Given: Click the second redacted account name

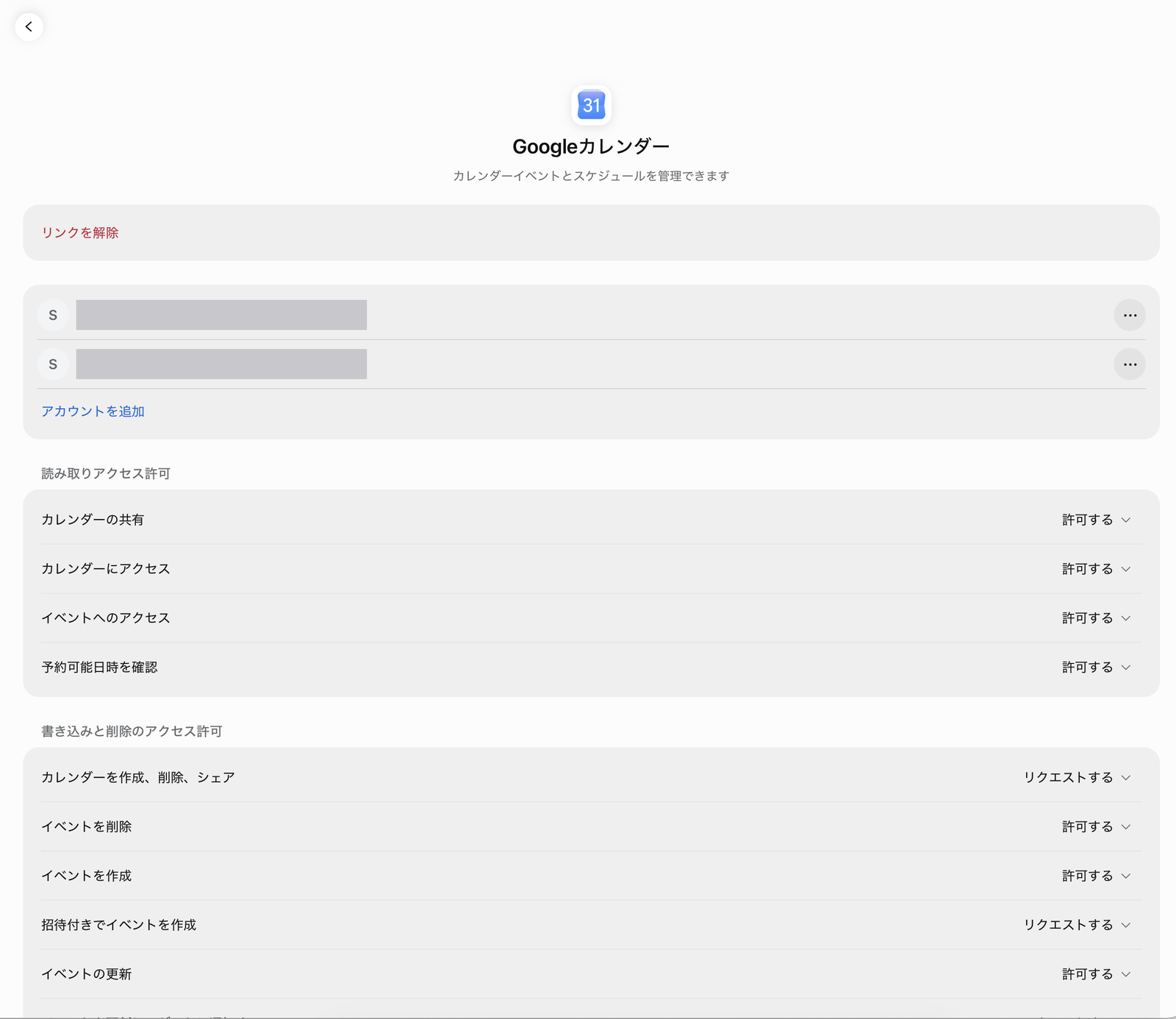Looking at the screenshot, I should pyautogui.click(x=221, y=364).
